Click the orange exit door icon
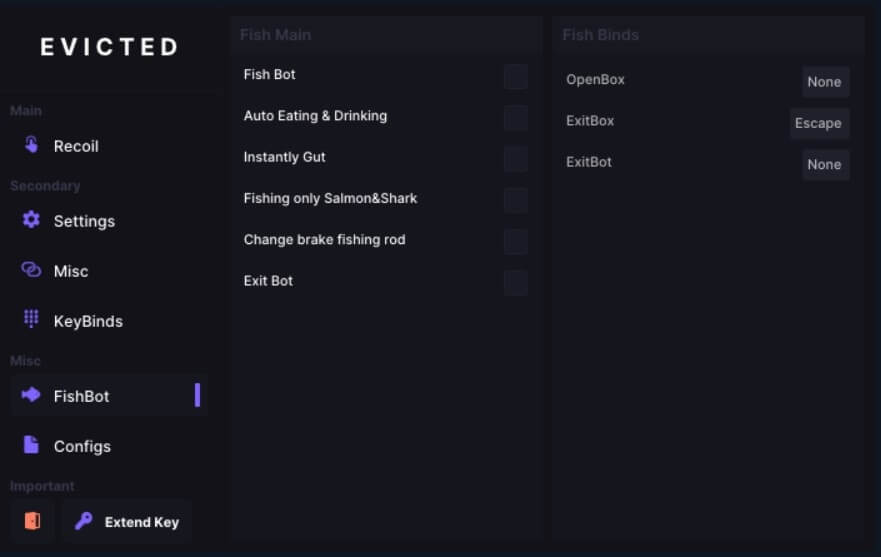Viewport: 881px width, 557px height. pos(32,521)
